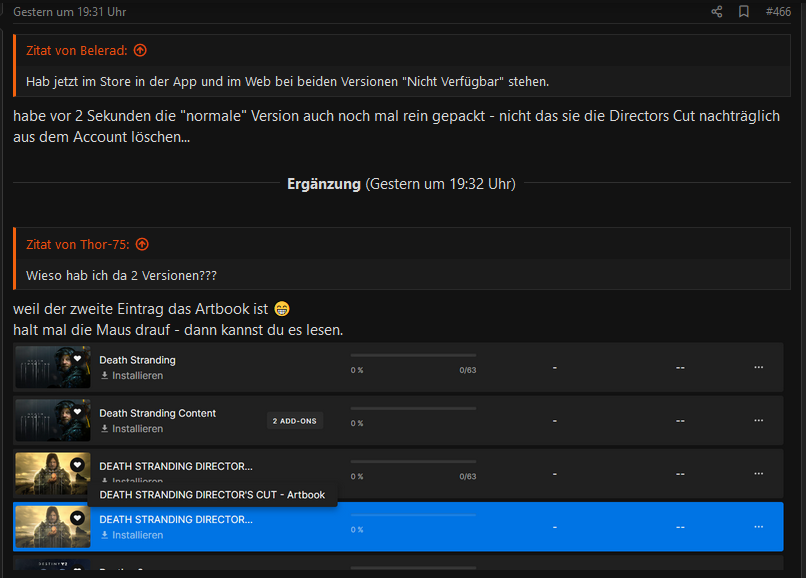
Task: Click the 'Ergänzung' divider label
Action: tap(324, 184)
